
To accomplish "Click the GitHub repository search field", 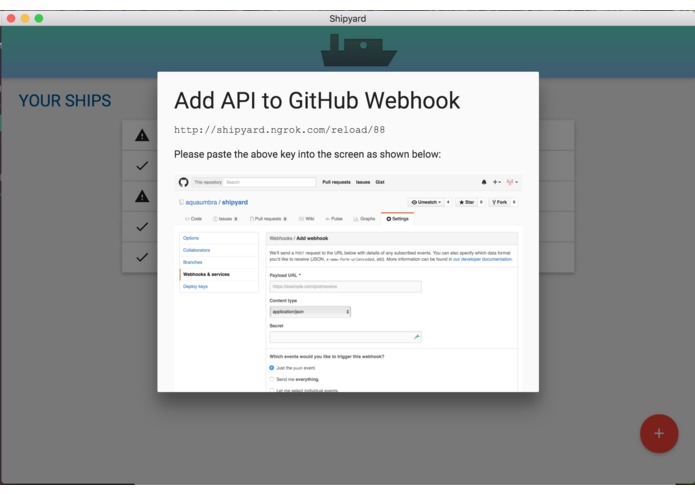I will (x=254, y=182).
